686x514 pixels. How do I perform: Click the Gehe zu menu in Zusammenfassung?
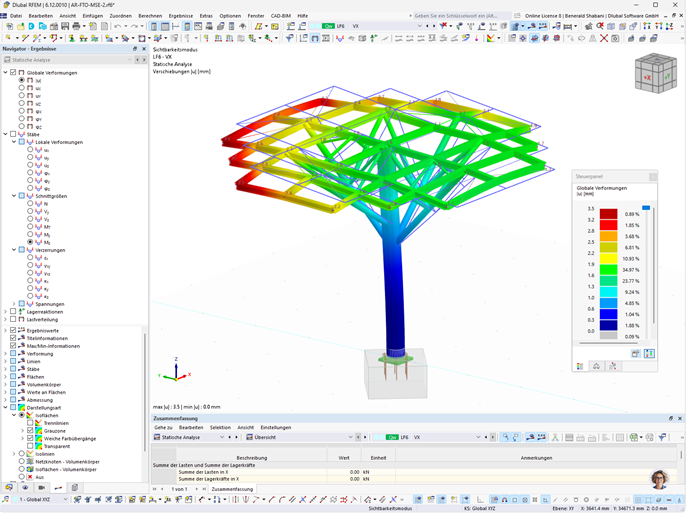(163, 427)
